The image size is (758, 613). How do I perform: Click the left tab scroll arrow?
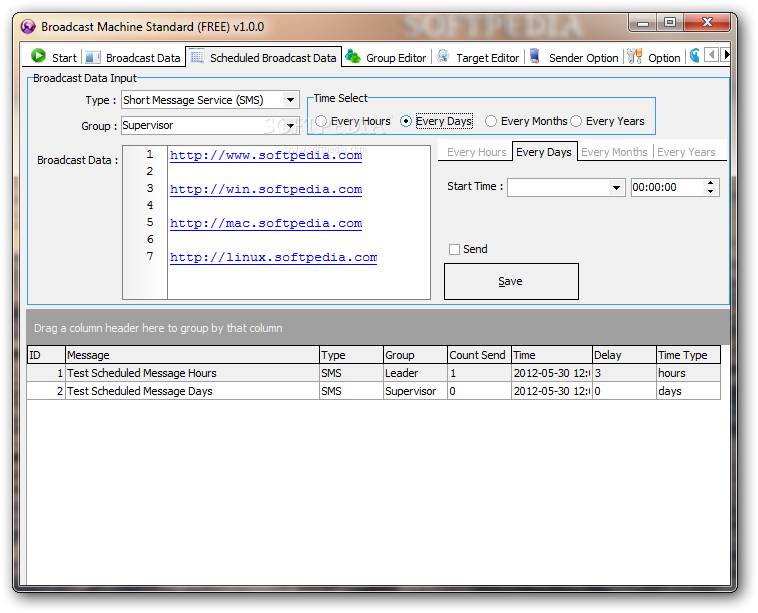tap(711, 55)
